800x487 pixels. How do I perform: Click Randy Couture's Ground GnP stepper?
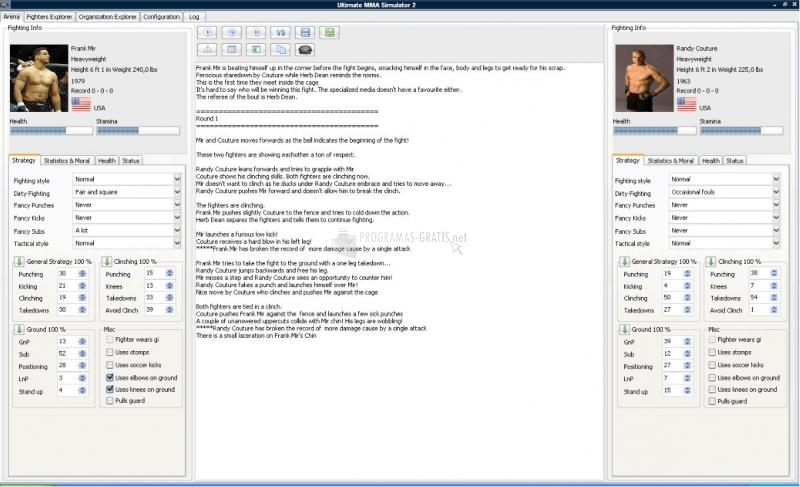(x=687, y=341)
